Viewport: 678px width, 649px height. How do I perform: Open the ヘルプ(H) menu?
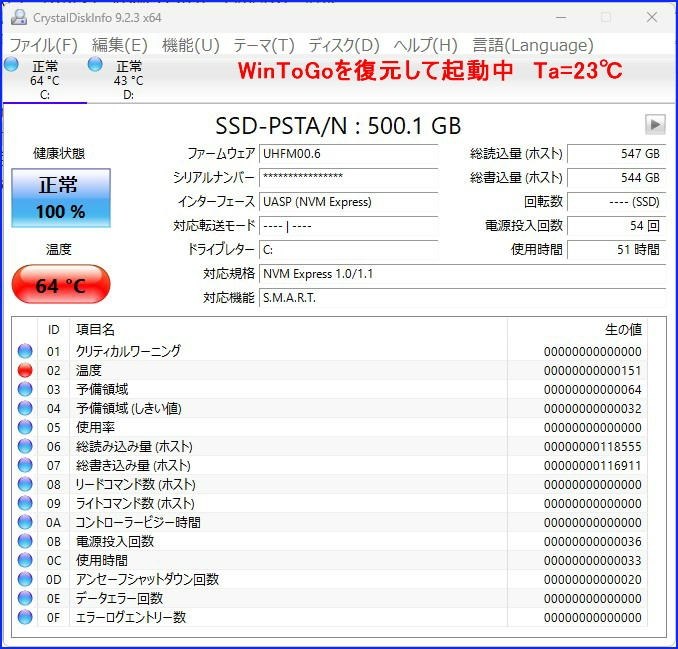click(x=425, y=45)
